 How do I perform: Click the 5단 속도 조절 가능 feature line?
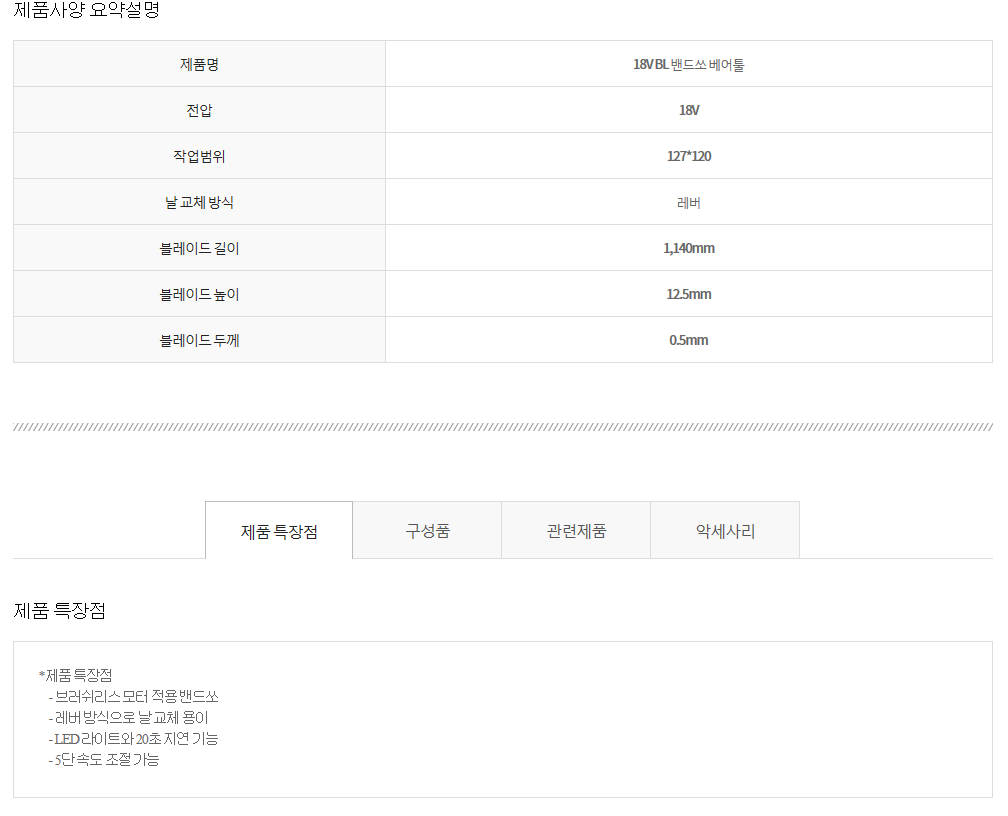(x=106, y=760)
